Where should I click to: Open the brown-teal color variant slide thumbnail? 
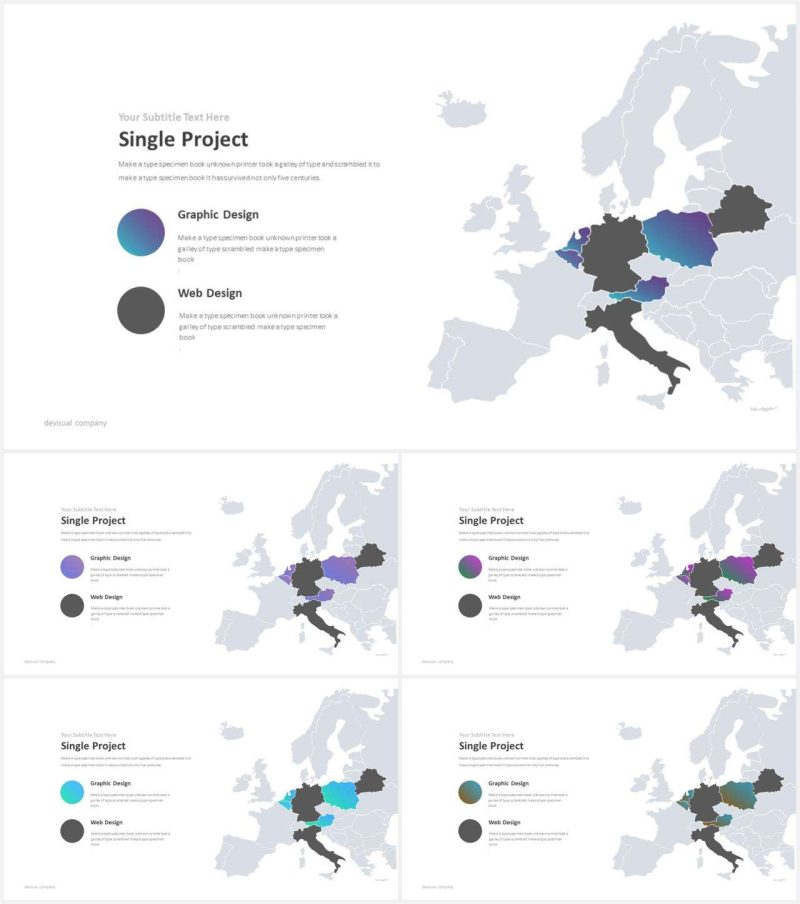599,789
